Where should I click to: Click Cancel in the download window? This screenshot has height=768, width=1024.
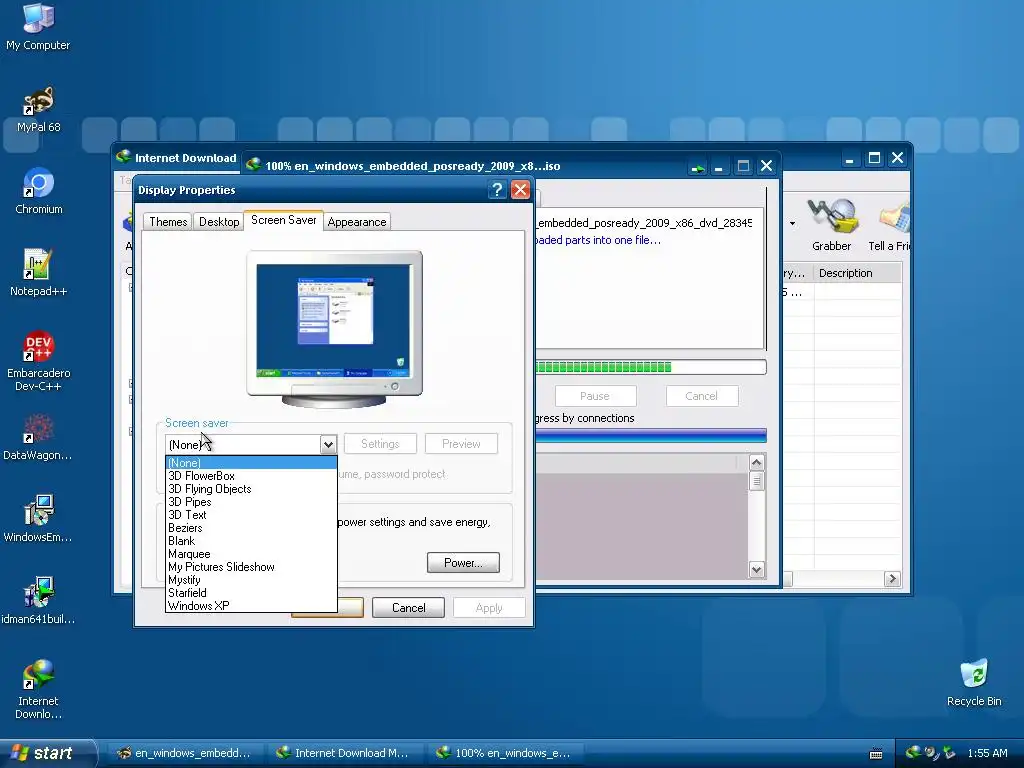click(x=701, y=396)
